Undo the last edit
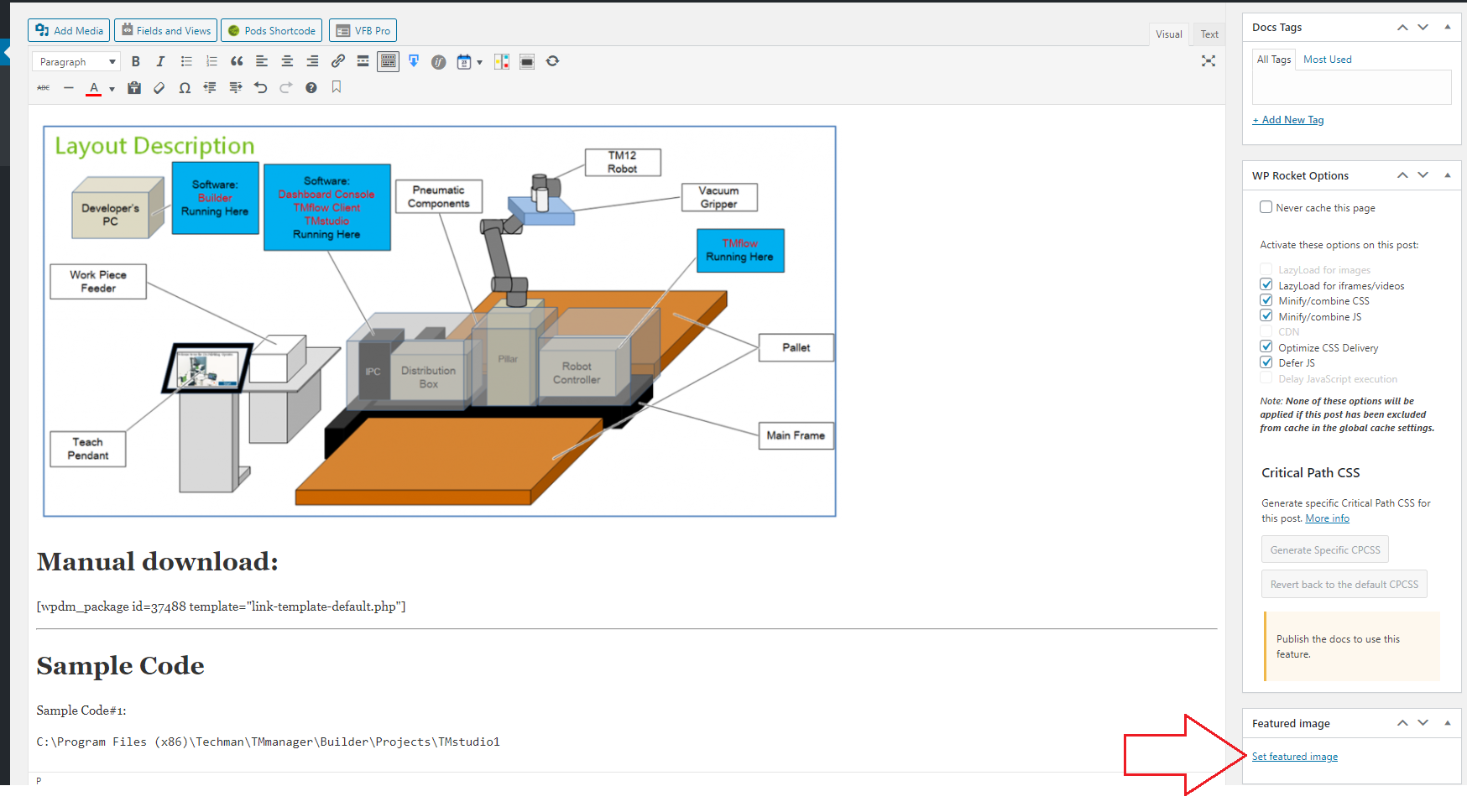The height and width of the screenshot is (812, 1467). click(261, 87)
